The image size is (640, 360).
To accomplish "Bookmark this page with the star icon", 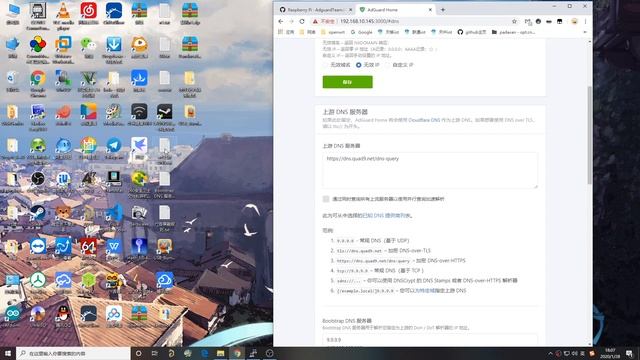I will point(514,21).
